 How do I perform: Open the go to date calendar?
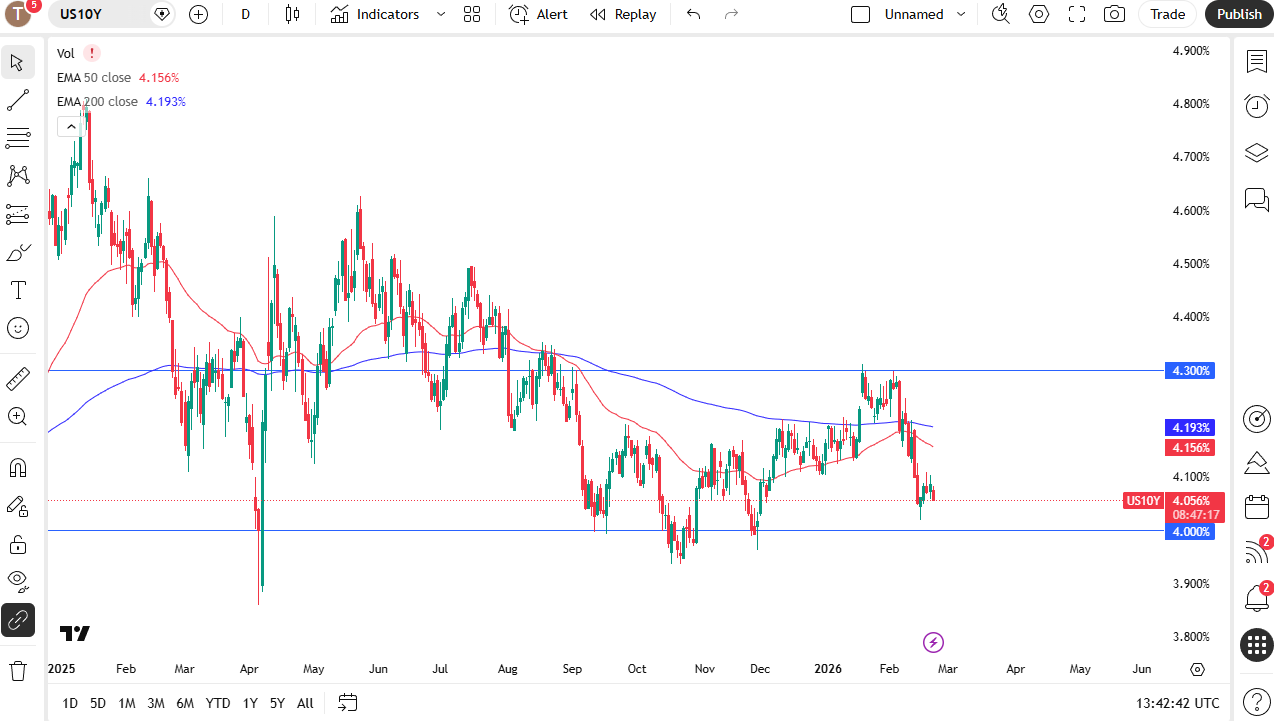tap(348, 703)
